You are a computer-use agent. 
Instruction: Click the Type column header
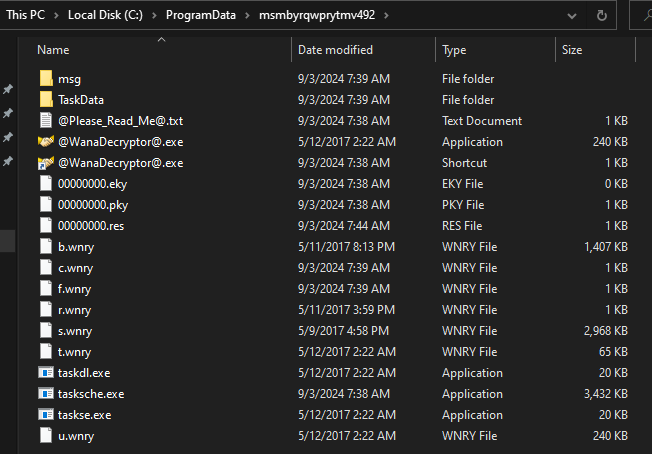pyautogui.click(x=455, y=50)
